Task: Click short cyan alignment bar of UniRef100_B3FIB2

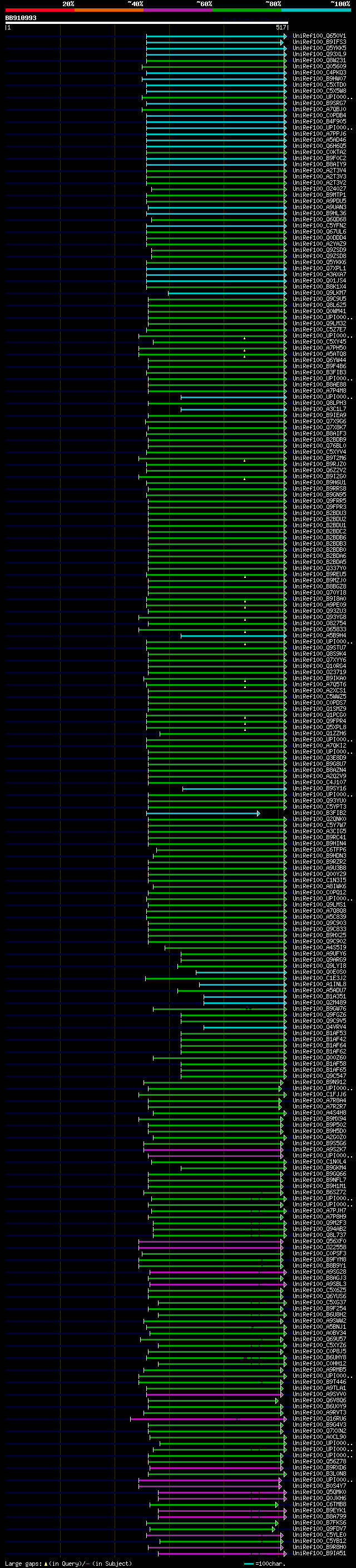Action: tap(203, 813)
